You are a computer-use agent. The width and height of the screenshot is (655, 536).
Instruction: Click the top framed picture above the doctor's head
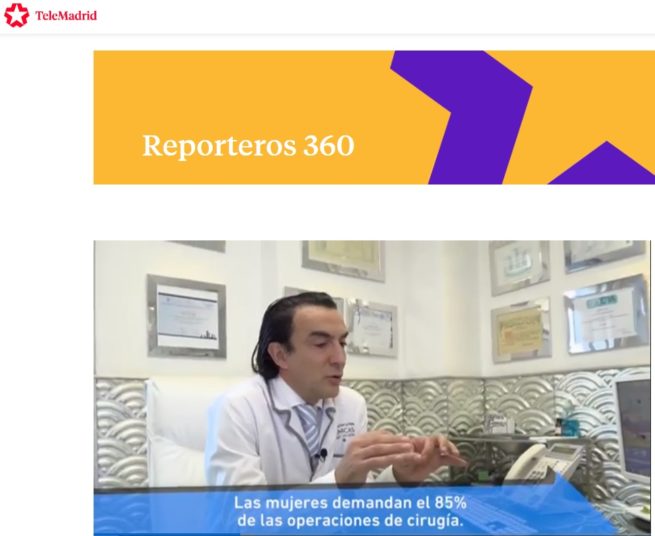pos(343,259)
